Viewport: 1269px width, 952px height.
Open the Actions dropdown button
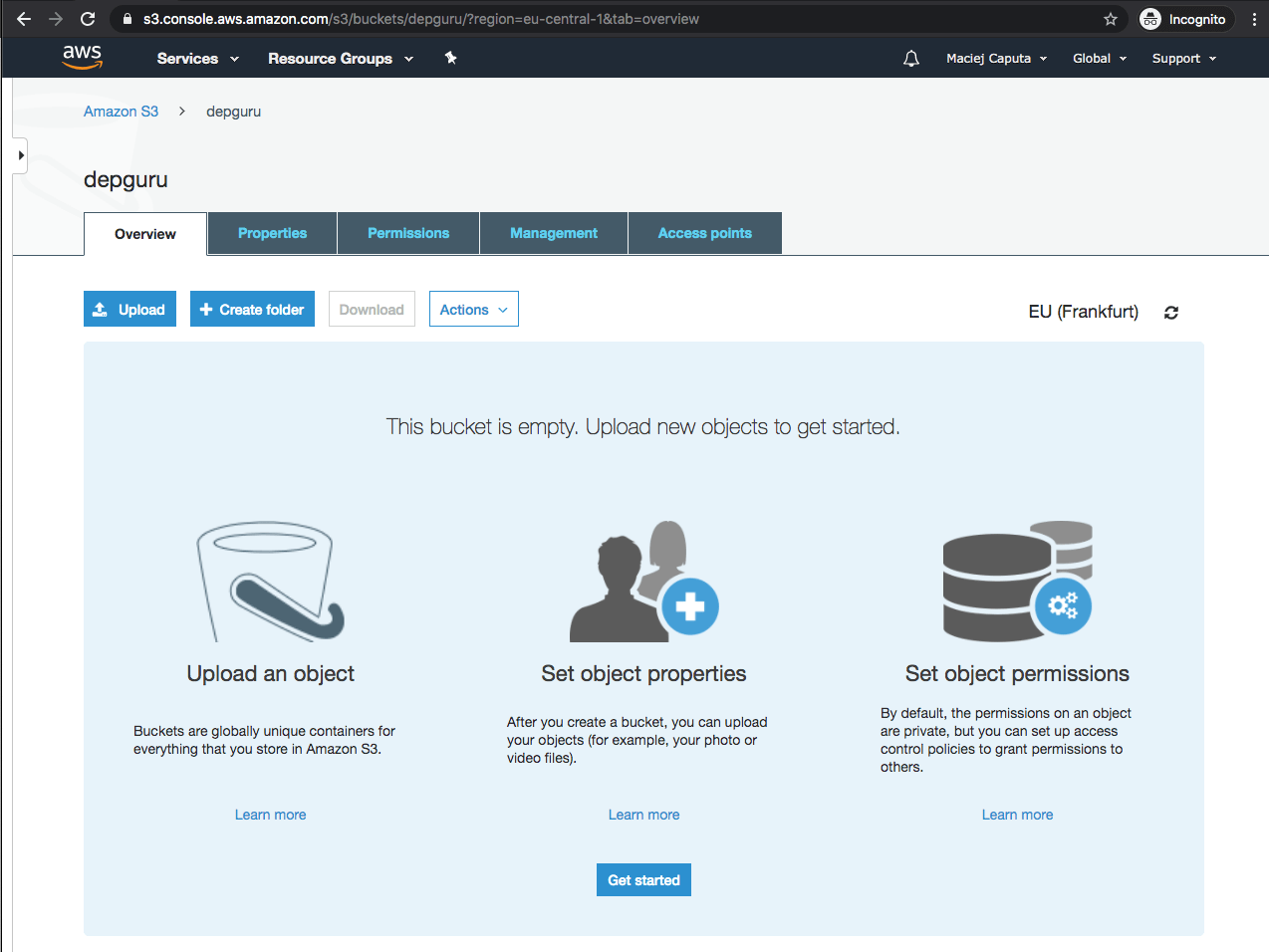(473, 310)
